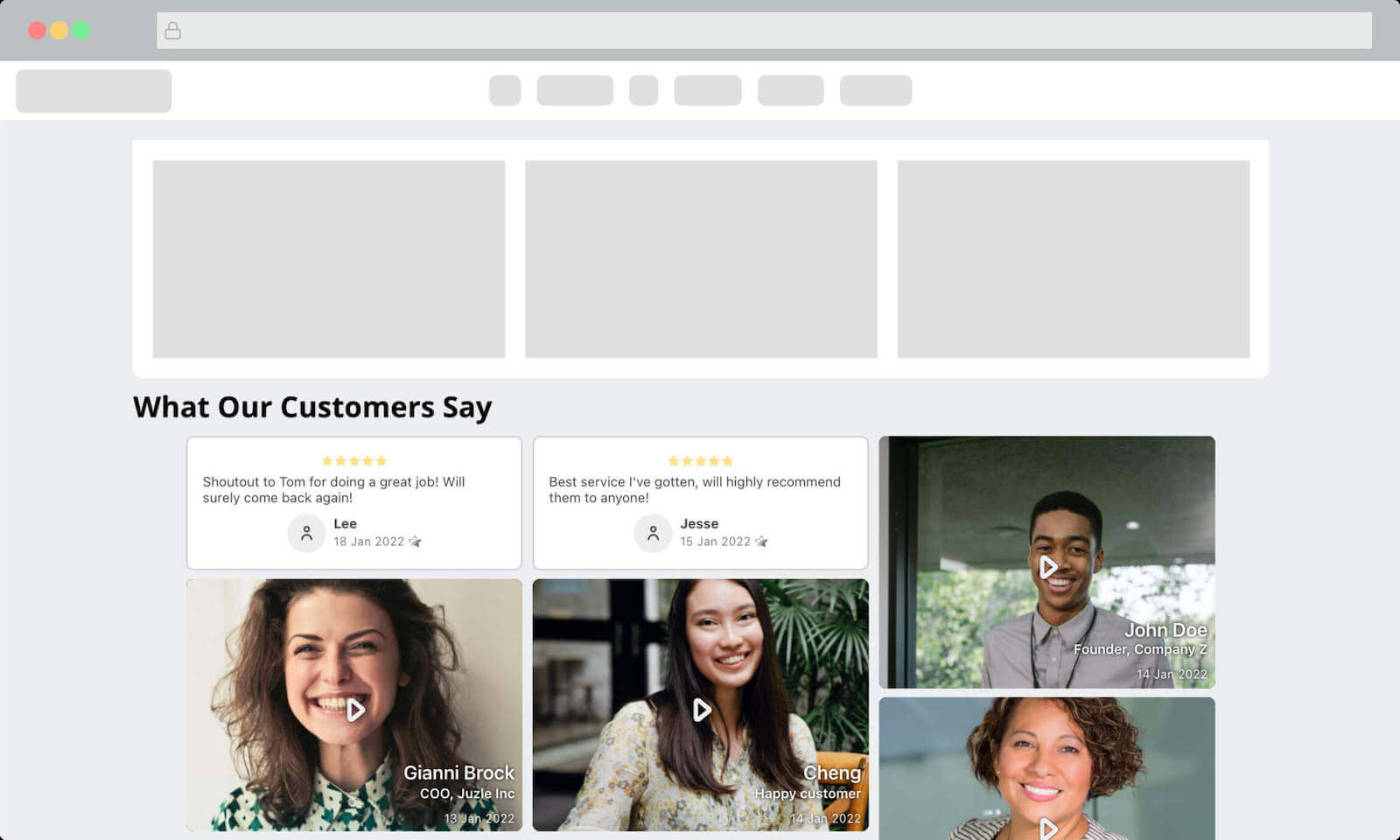Click Lee's avatar icon
The height and width of the screenshot is (840, 1400).
point(306,533)
